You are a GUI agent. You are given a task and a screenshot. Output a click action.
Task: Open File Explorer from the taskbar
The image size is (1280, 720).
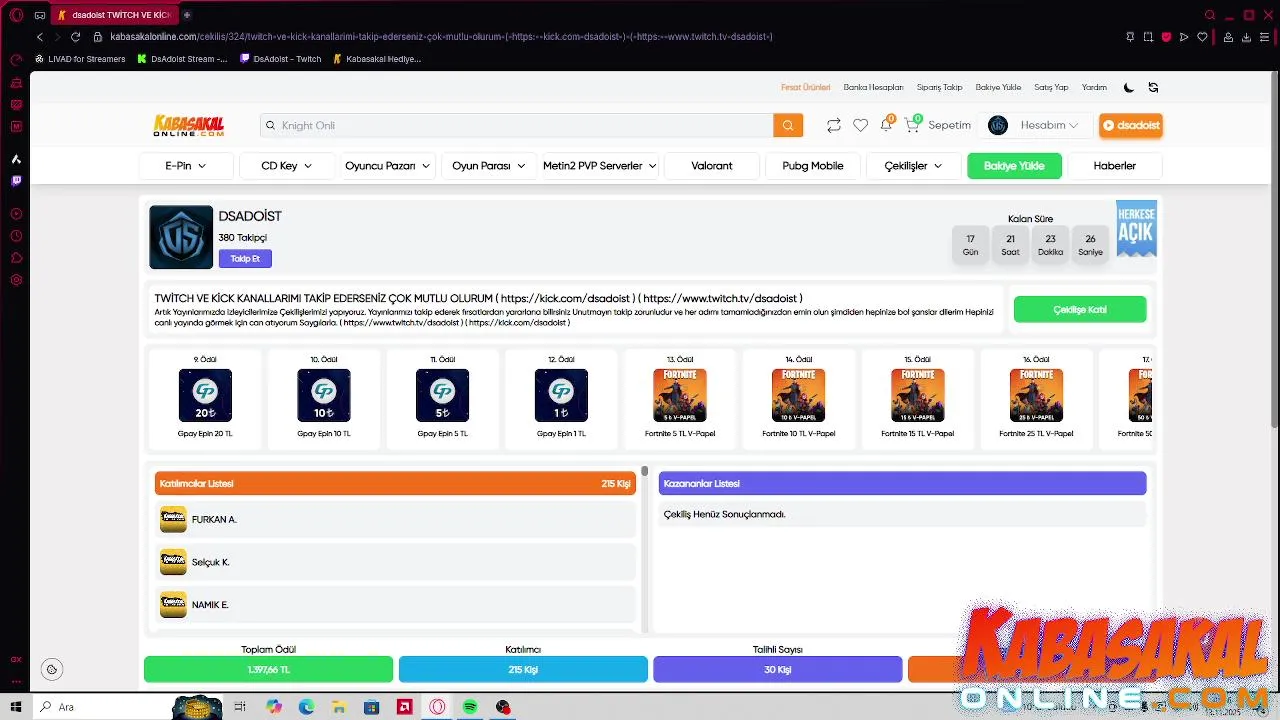click(339, 707)
